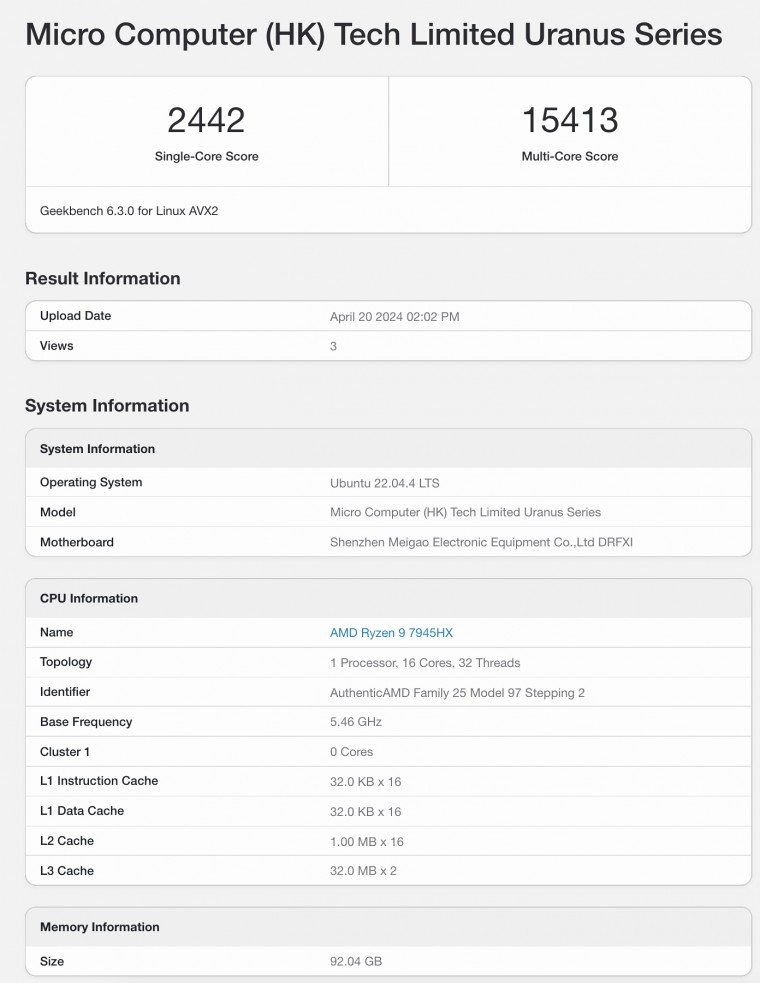The height and width of the screenshot is (983, 760).
Task: Click the Base Frequency label
Action: (x=86, y=722)
